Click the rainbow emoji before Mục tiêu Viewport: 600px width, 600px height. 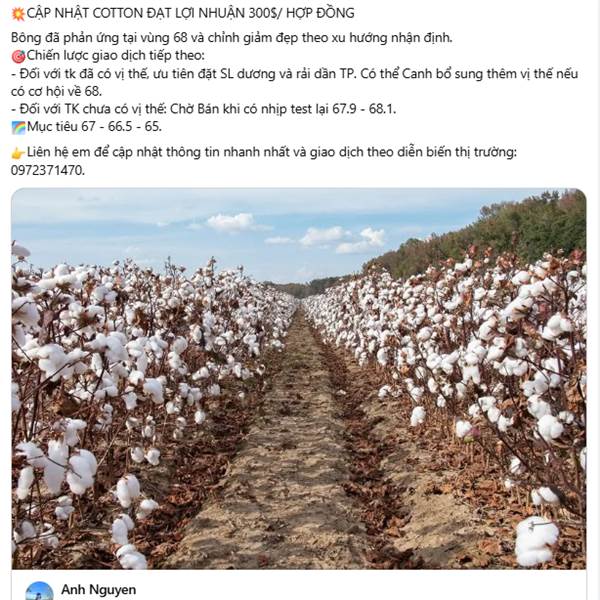coord(18,127)
